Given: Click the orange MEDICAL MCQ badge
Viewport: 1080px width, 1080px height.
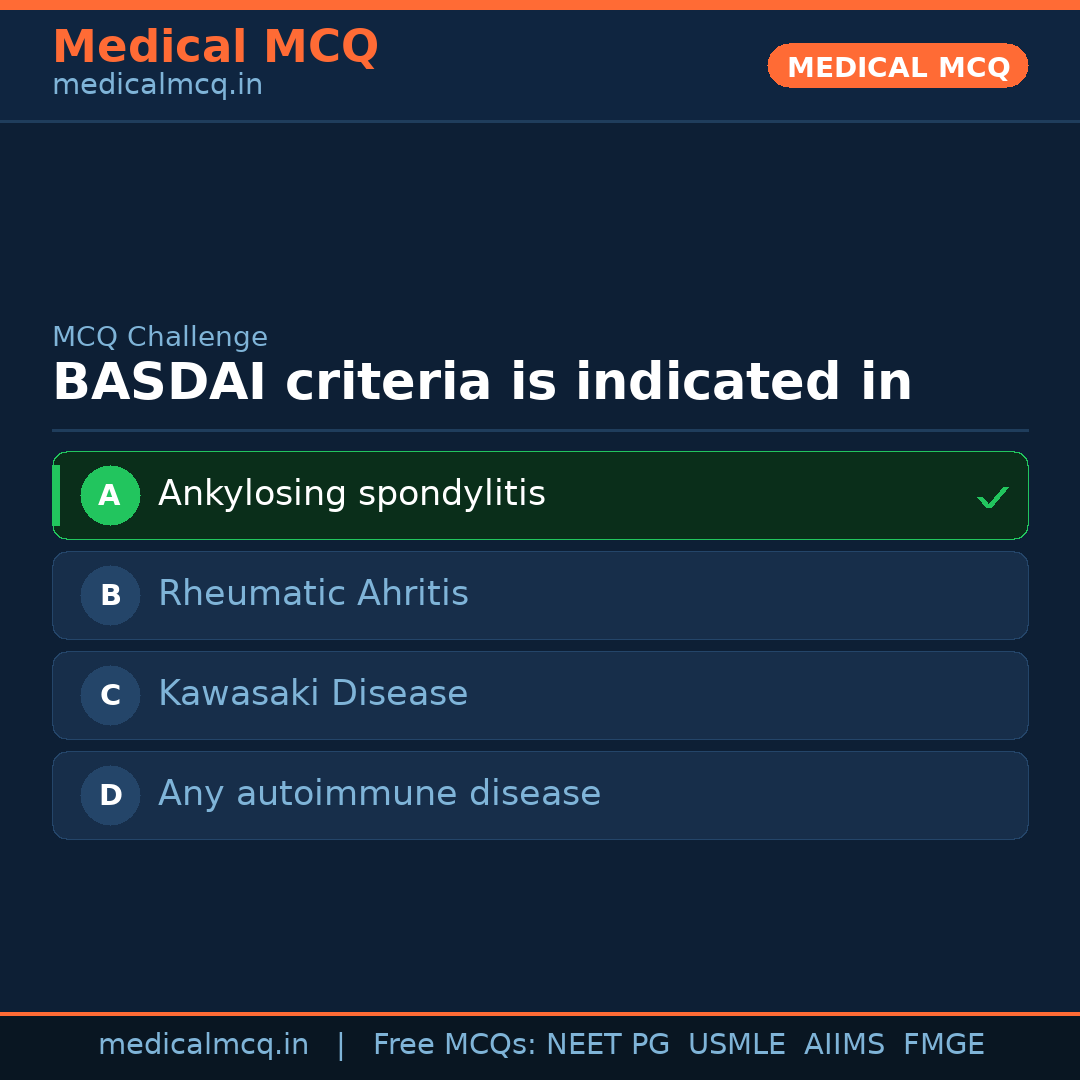Looking at the screenshot, I should 897,67.
